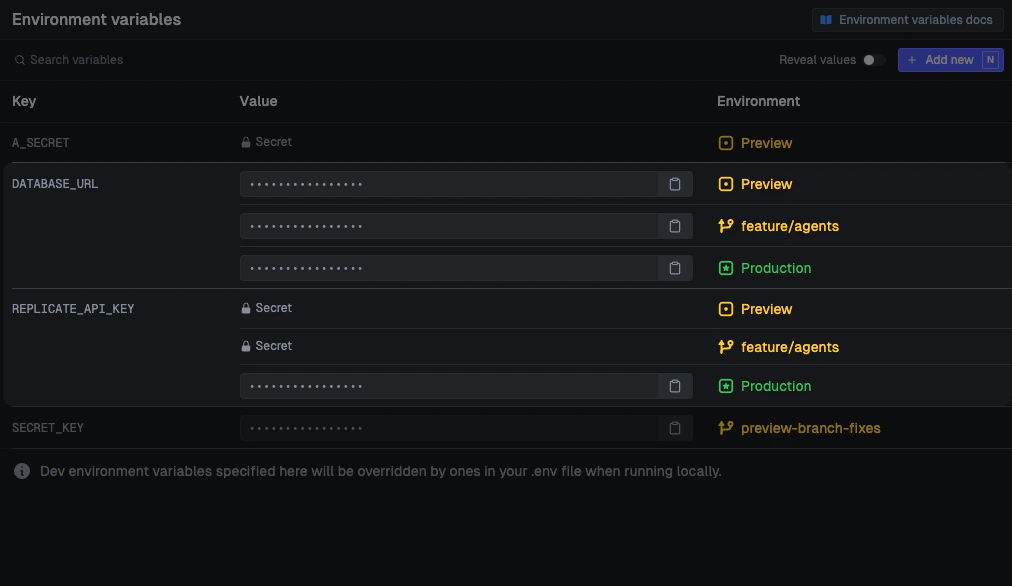Click the info icon in the dev environment note
1012x586 pixels.
21,471
